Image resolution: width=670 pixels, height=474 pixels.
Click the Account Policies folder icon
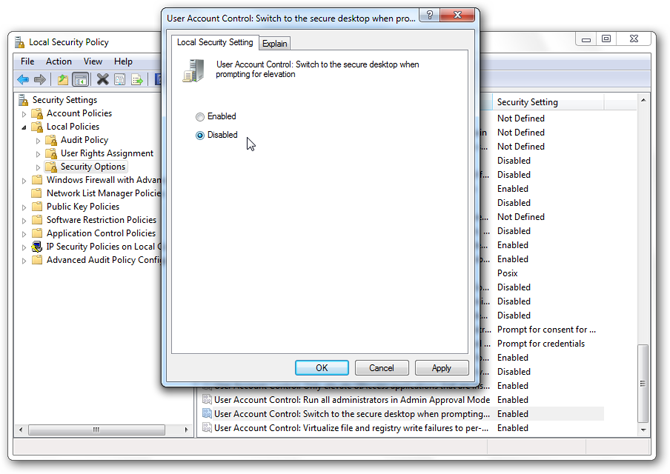pos(38,113)
